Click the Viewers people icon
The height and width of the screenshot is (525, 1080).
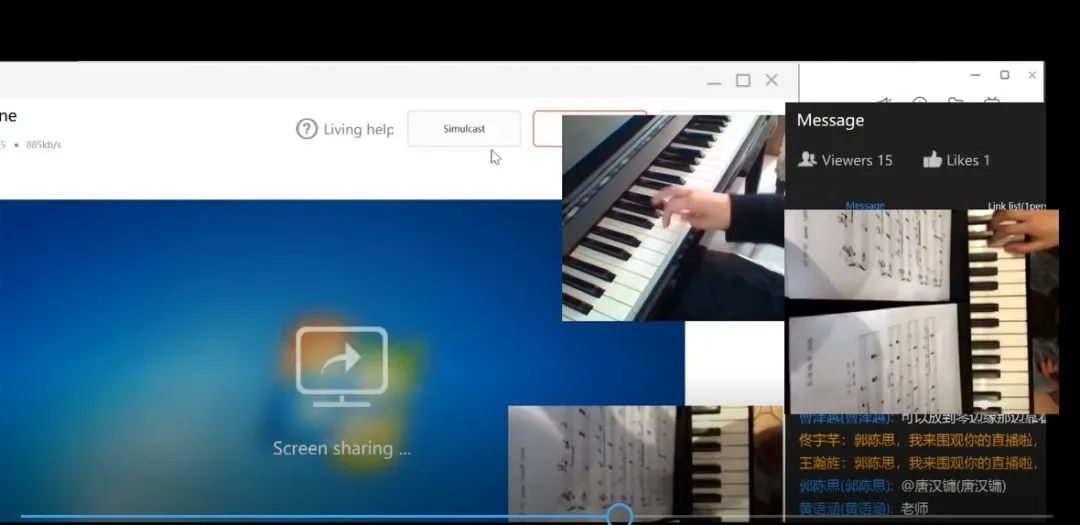point(807,160)
